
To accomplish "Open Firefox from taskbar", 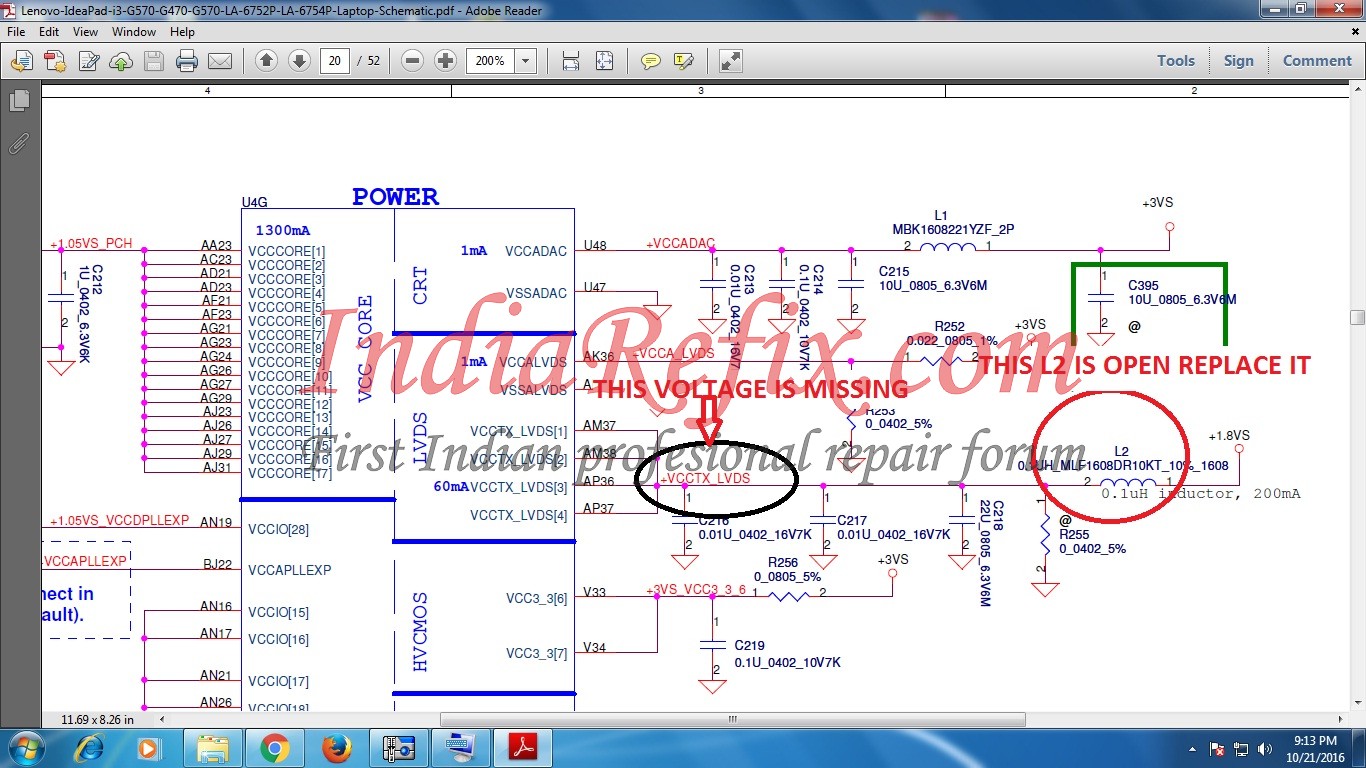I will click(337, 748).
